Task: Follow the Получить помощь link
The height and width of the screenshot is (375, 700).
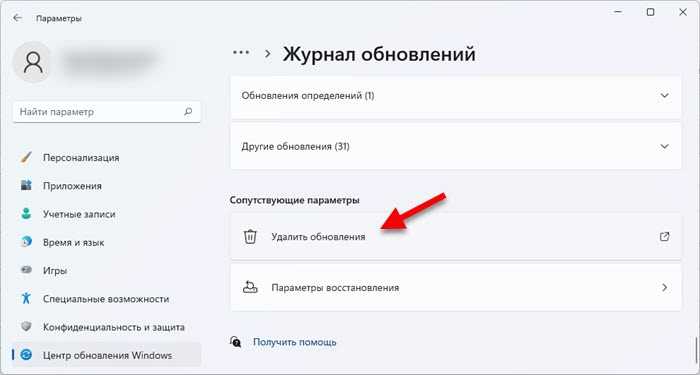Action: pyautogui.click(x=295, y=342)
